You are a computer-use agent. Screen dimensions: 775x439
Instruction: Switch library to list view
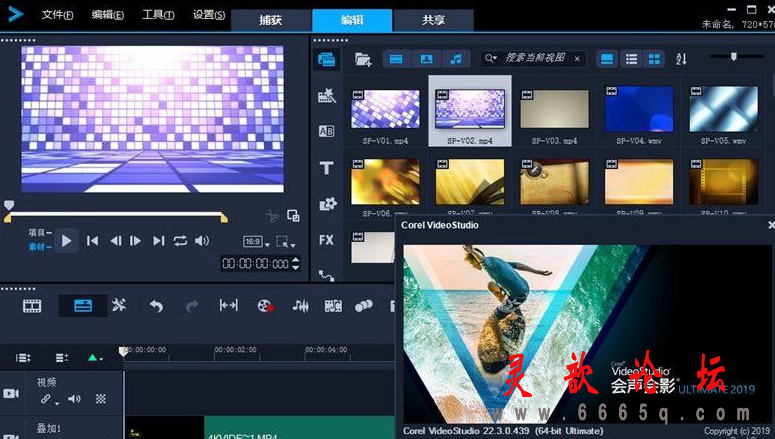pos(631,59)
